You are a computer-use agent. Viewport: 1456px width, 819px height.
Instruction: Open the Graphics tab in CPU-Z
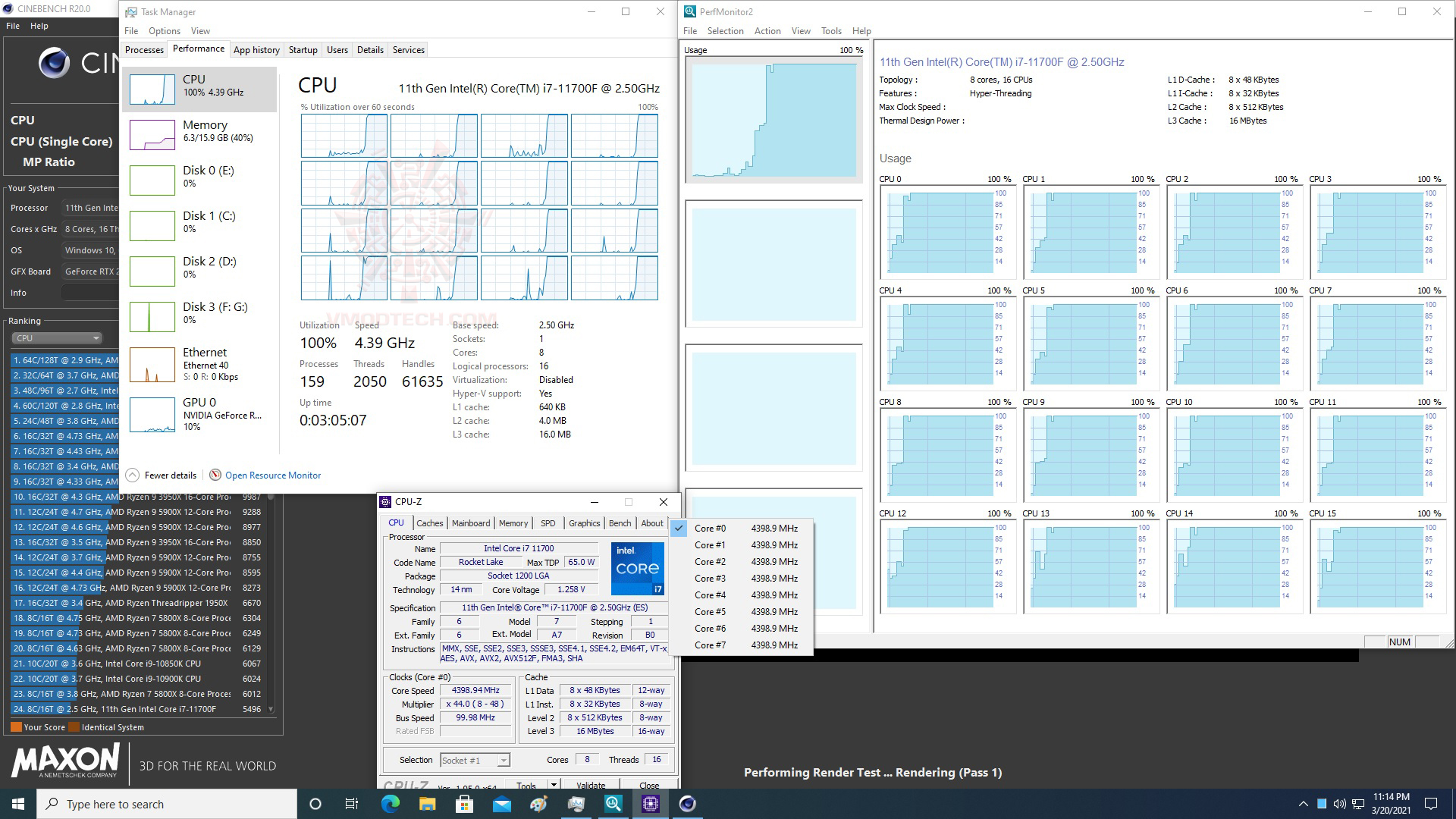pos(584,523)
